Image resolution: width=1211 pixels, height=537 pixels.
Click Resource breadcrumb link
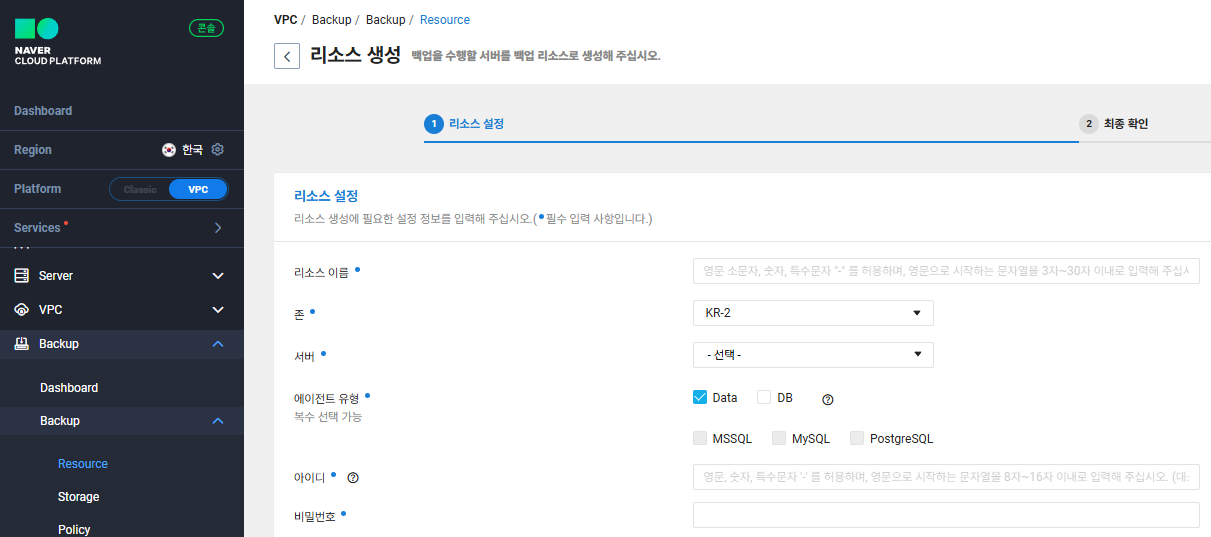pyautogui.click(x=445, y=20)
